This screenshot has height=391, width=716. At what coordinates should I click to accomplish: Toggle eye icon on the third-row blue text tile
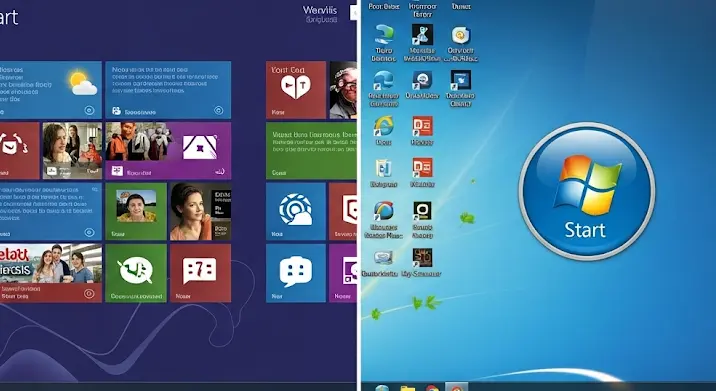89,232
